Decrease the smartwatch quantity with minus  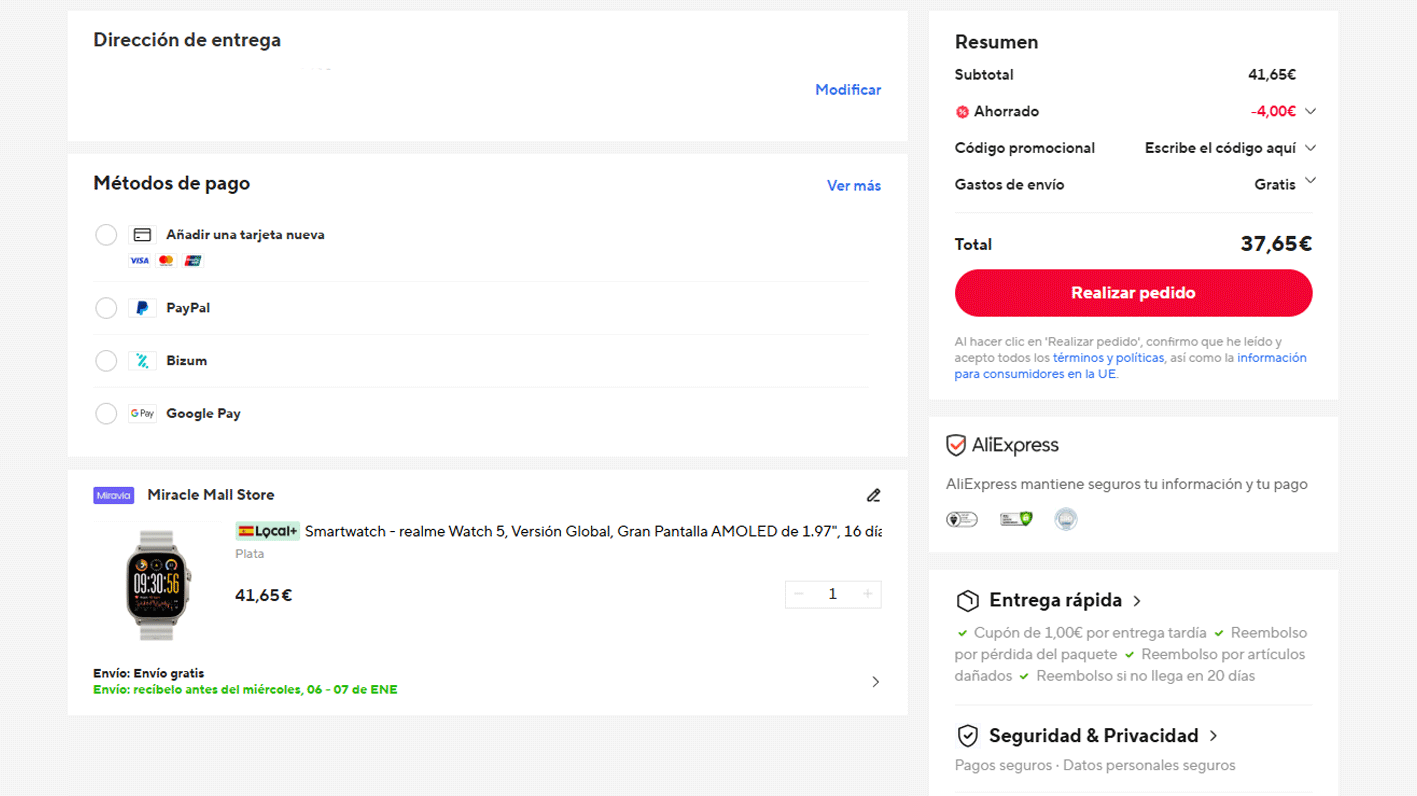point(799,594)
